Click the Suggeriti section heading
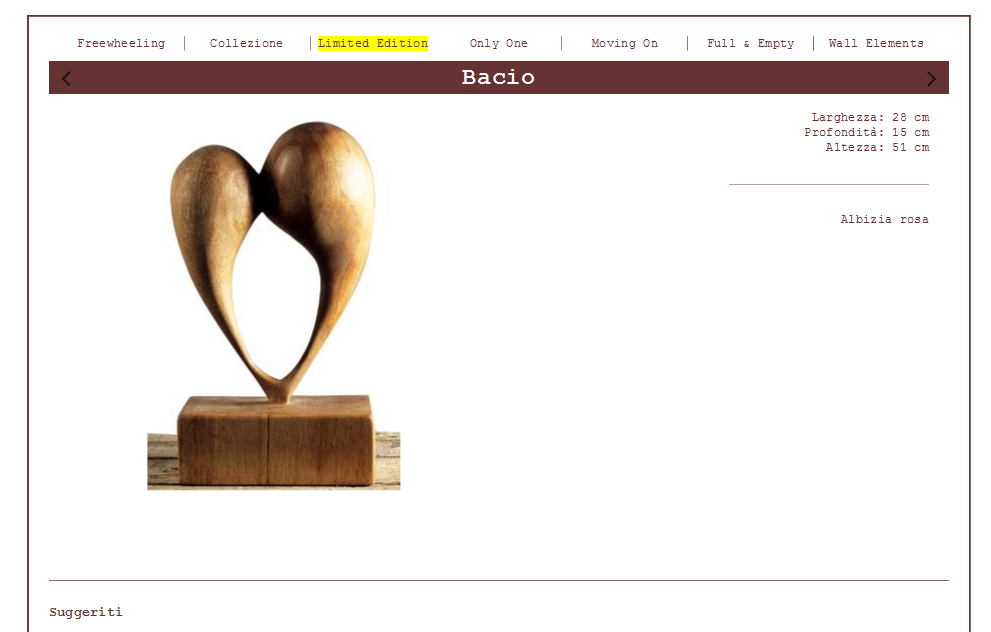This screenshot has width=991, height=632. [86, 612]
